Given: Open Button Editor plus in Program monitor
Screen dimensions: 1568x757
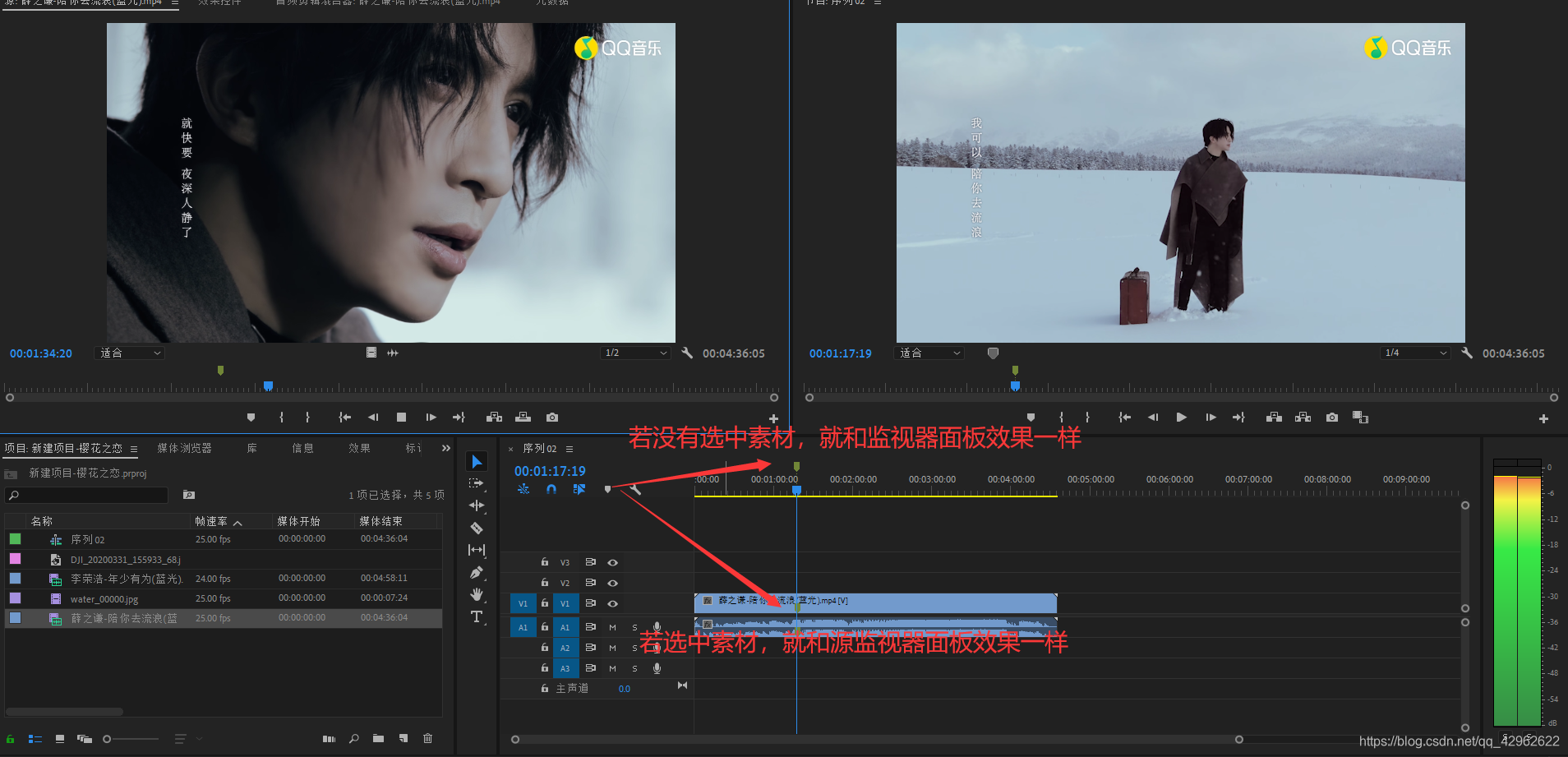Looking at the screenshot, I should pos(1543,418).
